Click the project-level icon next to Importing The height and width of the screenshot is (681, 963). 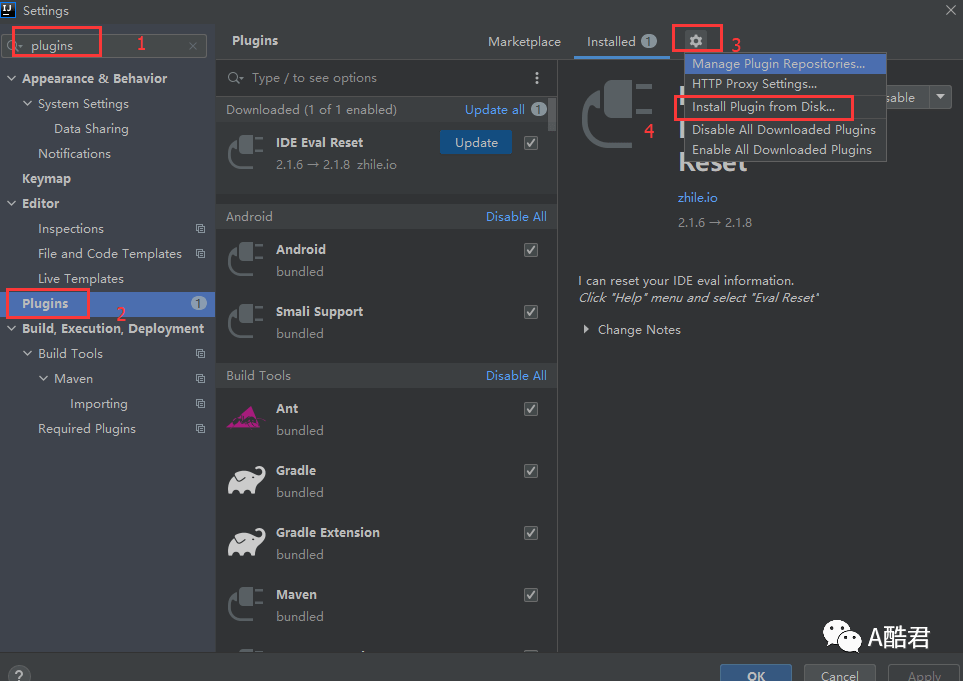tap(200, 403)
